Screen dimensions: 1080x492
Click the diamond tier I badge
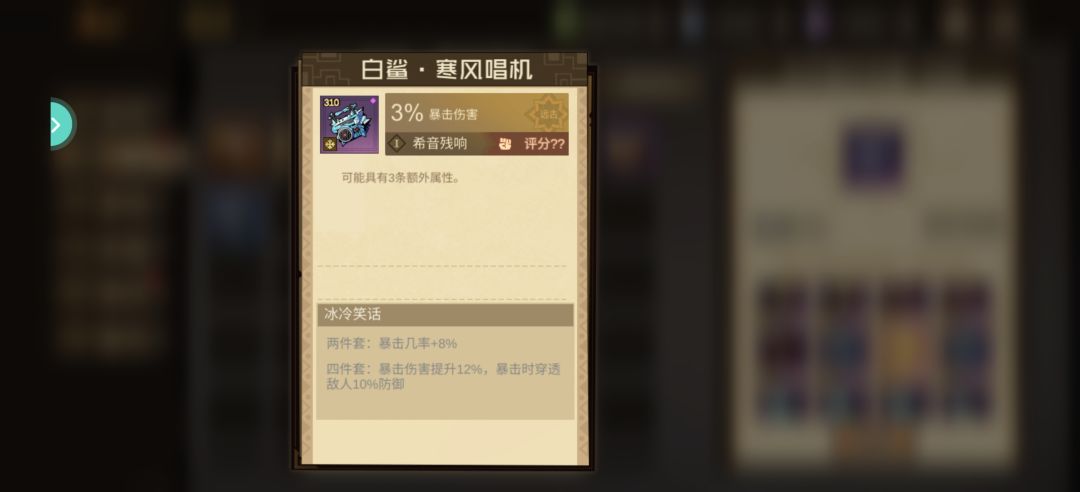pos(397,143)
